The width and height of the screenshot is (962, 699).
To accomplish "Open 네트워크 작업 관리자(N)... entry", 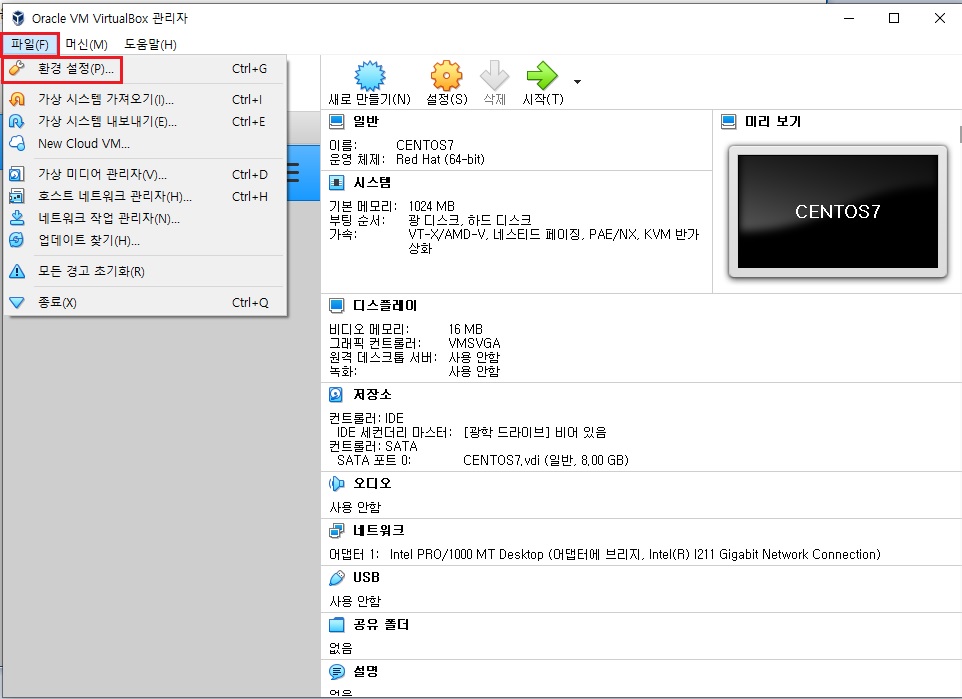I will (x=145, y=218).
